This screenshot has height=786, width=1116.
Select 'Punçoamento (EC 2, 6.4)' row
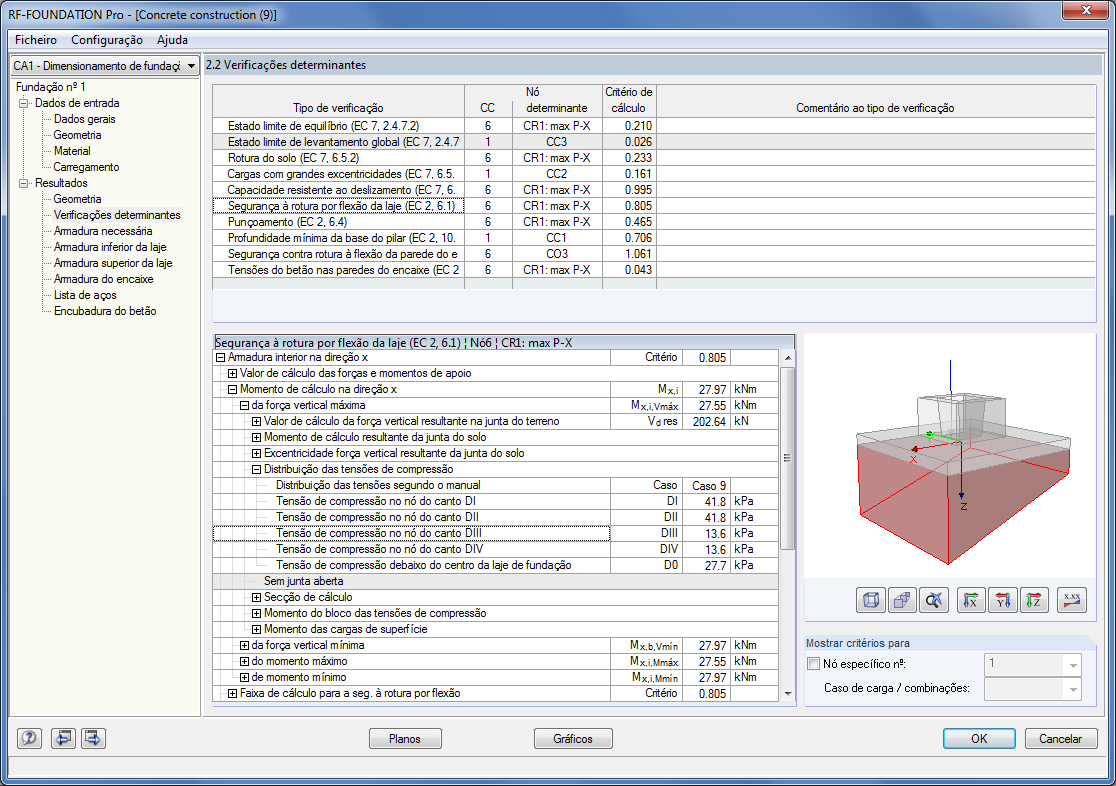(x=653, y=222)
